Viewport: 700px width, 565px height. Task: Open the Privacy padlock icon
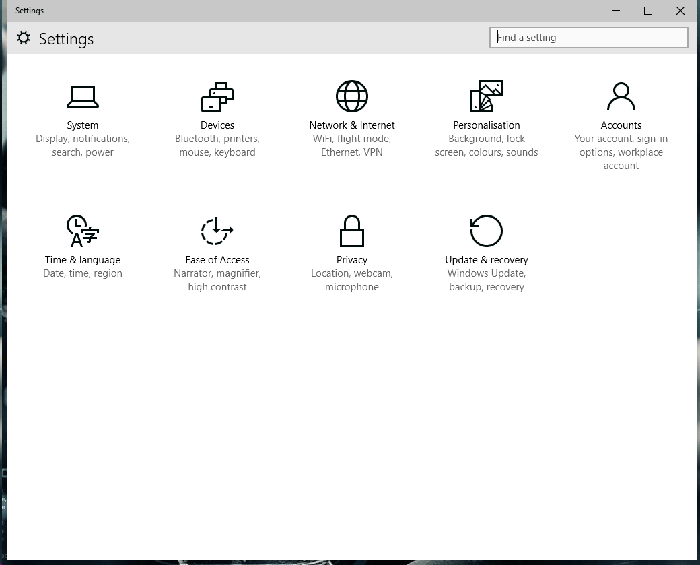[352, 231]
